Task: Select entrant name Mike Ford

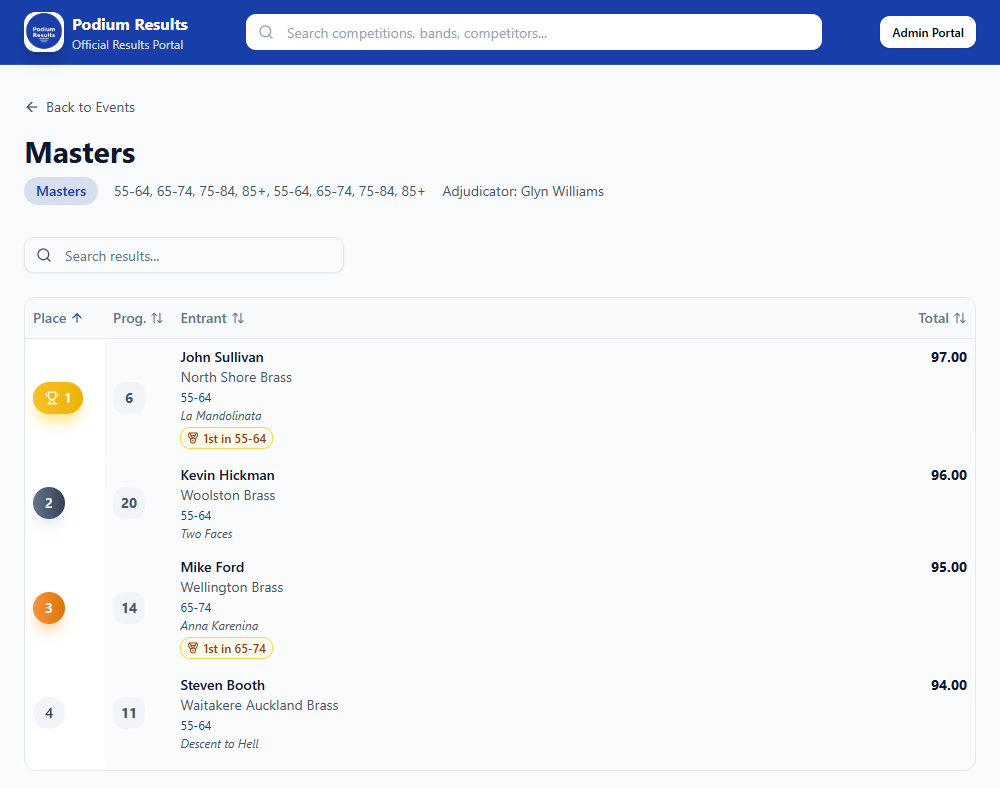Action: (x=212, y=567)
